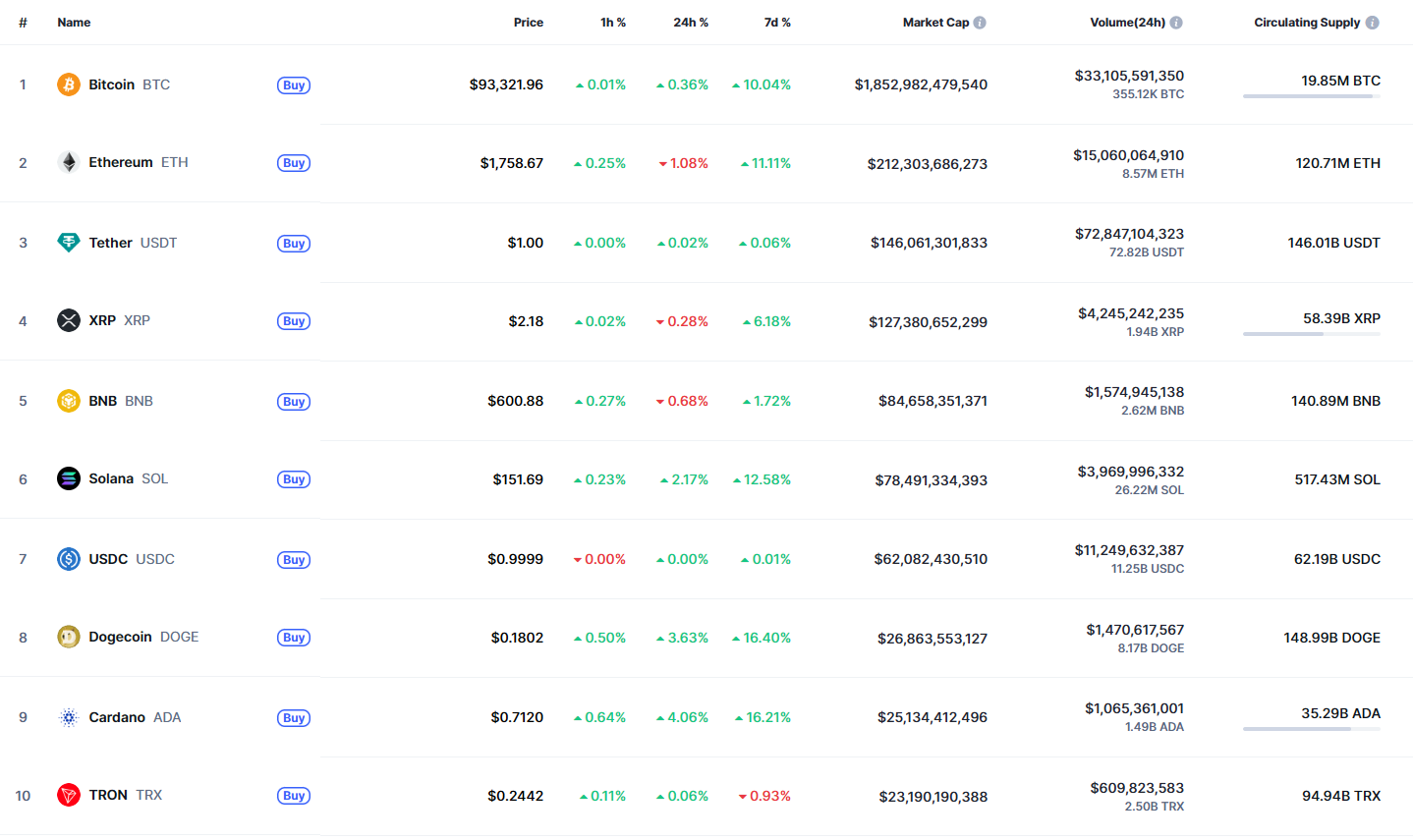Click TRON's circulating supply 94.94B TRX
The image size is (1413, 840).
pos(1341,796)
